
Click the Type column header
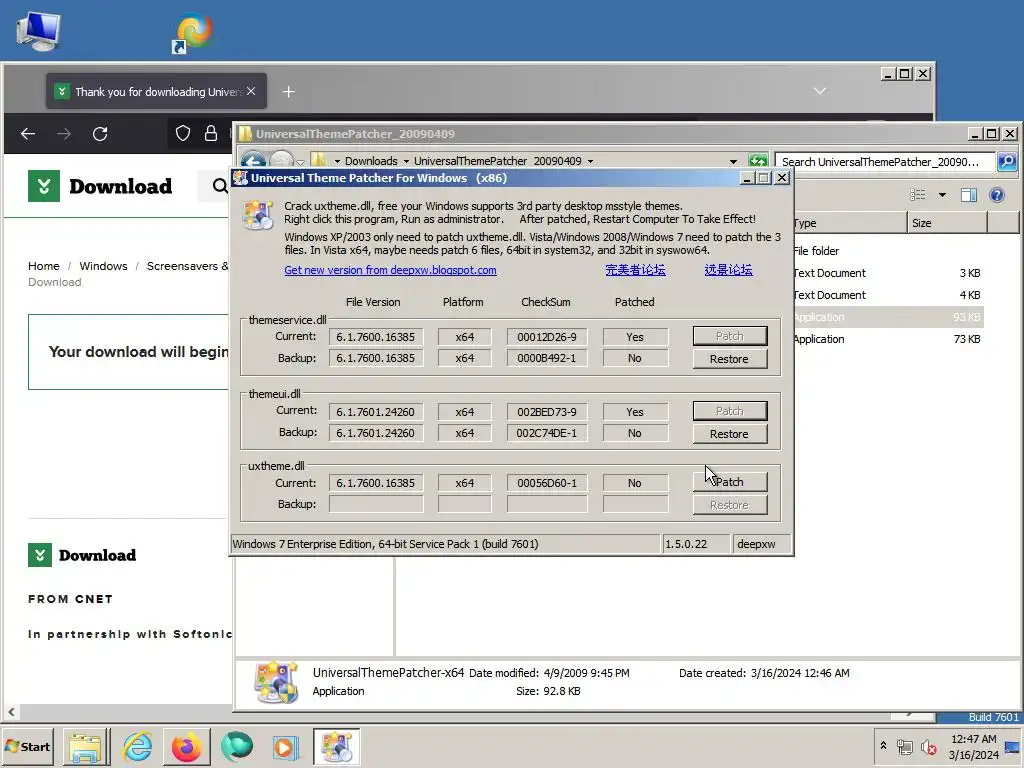850,223
